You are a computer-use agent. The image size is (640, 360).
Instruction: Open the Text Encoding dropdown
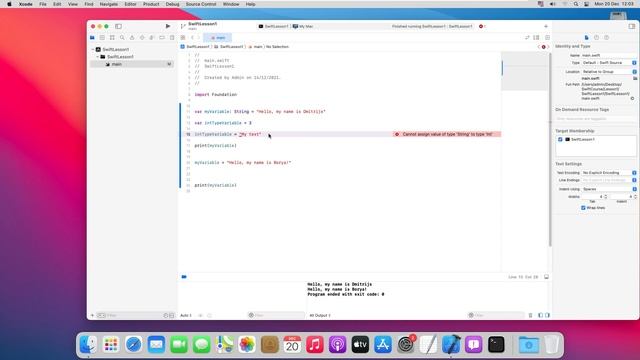pyautogui.click(x=609, y=173)
